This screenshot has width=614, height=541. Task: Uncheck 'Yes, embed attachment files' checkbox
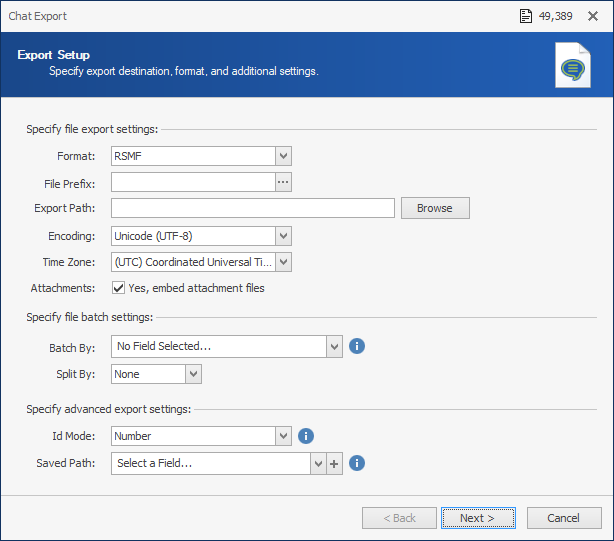coord(118,288)
